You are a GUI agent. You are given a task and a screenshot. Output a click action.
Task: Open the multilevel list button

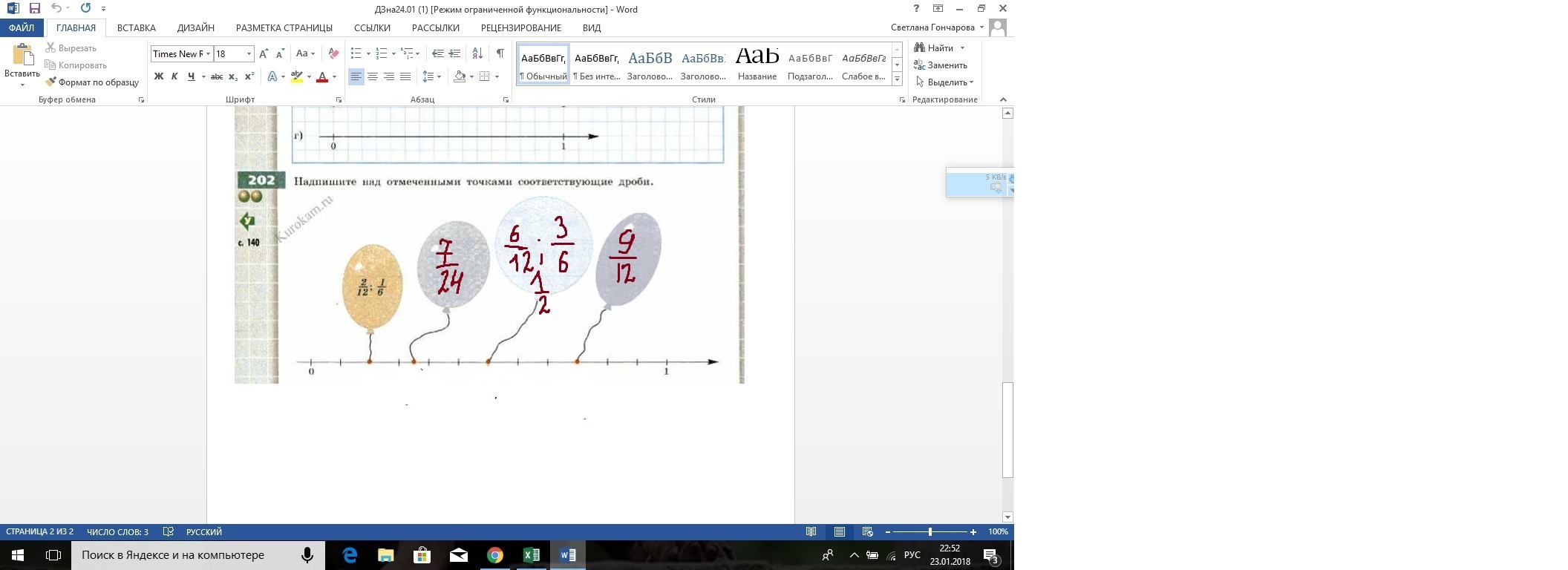407,53
